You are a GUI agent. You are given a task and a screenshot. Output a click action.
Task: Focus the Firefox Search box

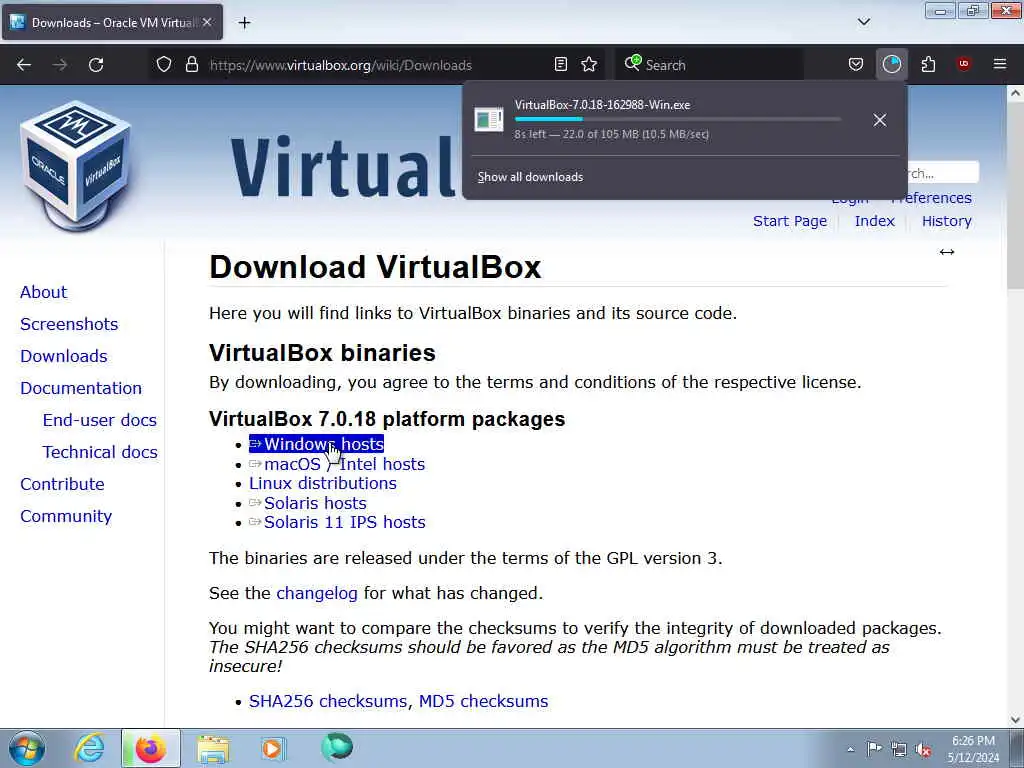[709, 65]
